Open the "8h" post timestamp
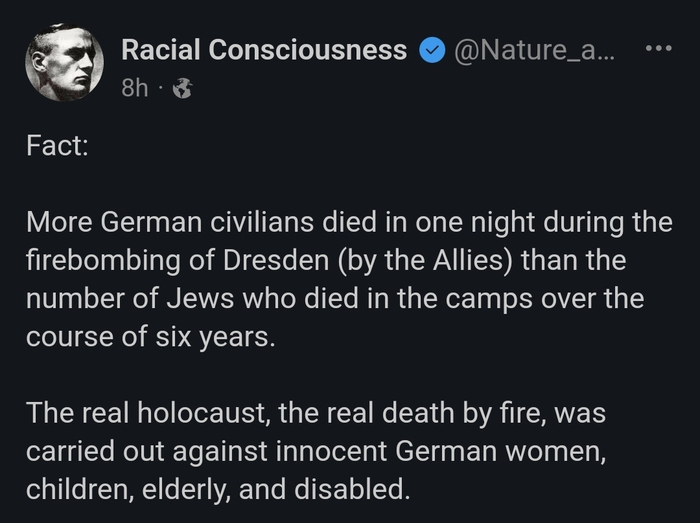The image size is (700, 523). [134, 89]
